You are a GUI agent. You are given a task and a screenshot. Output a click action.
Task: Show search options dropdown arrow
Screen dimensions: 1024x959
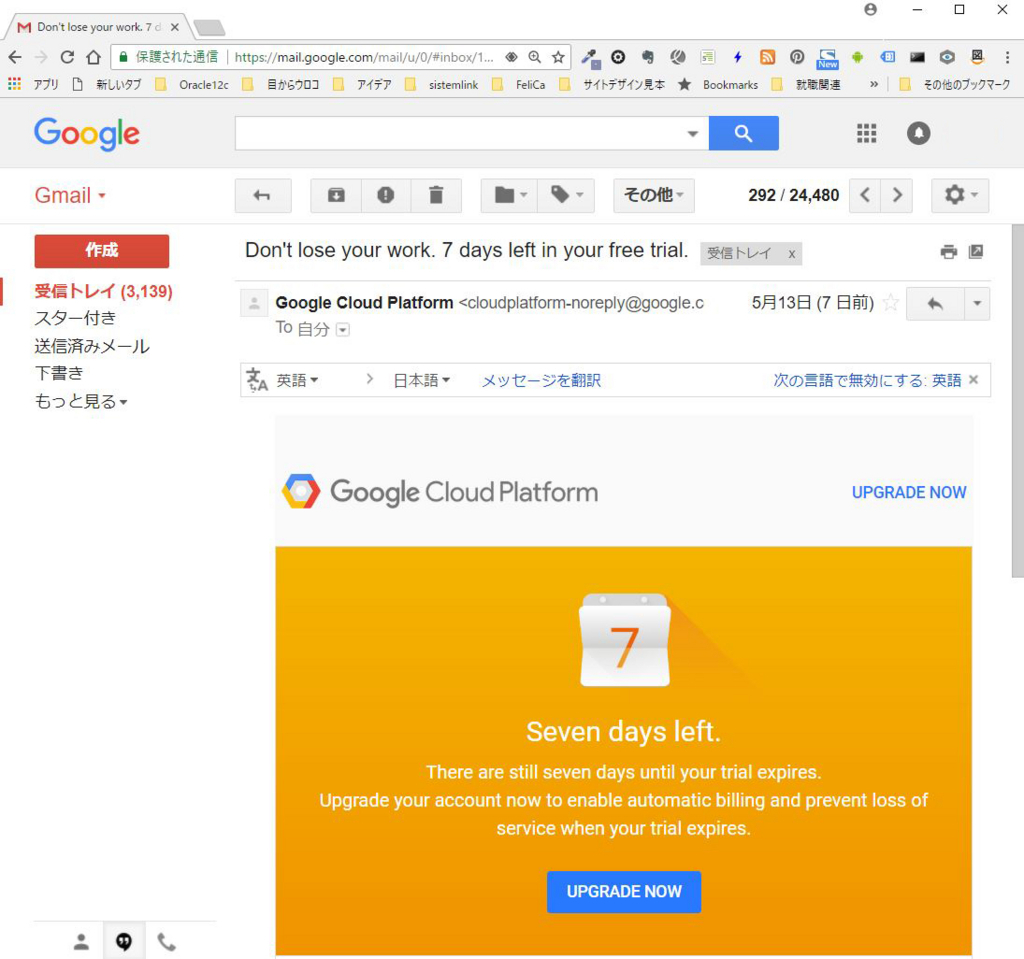693,134
